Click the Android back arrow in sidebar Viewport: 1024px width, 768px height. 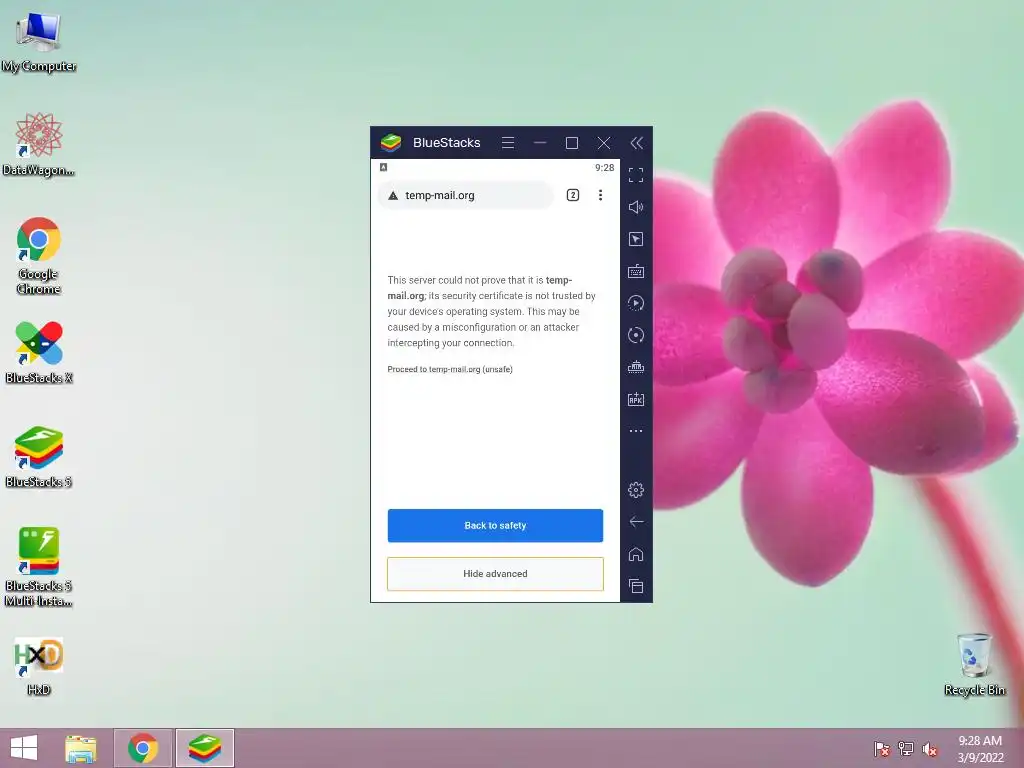635,521
